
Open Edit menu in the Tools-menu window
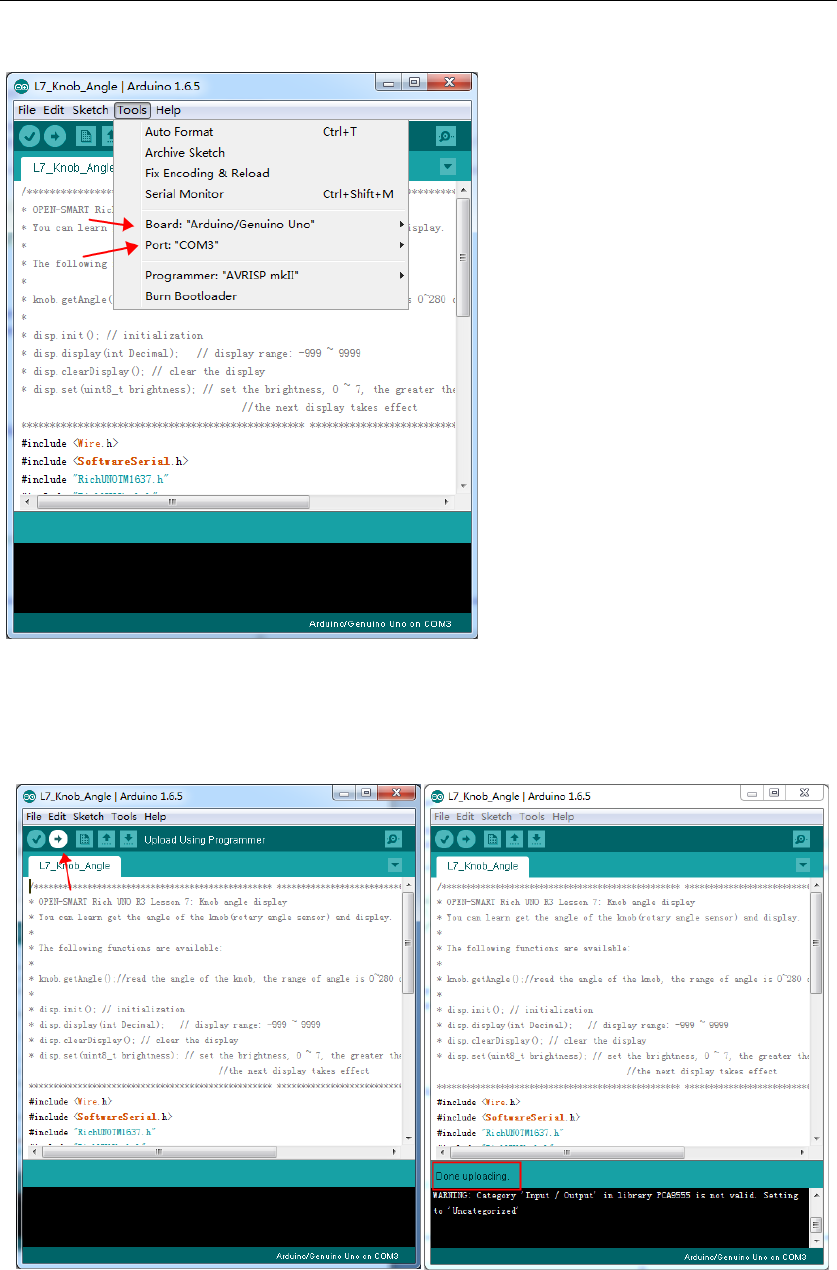point(54,110)
